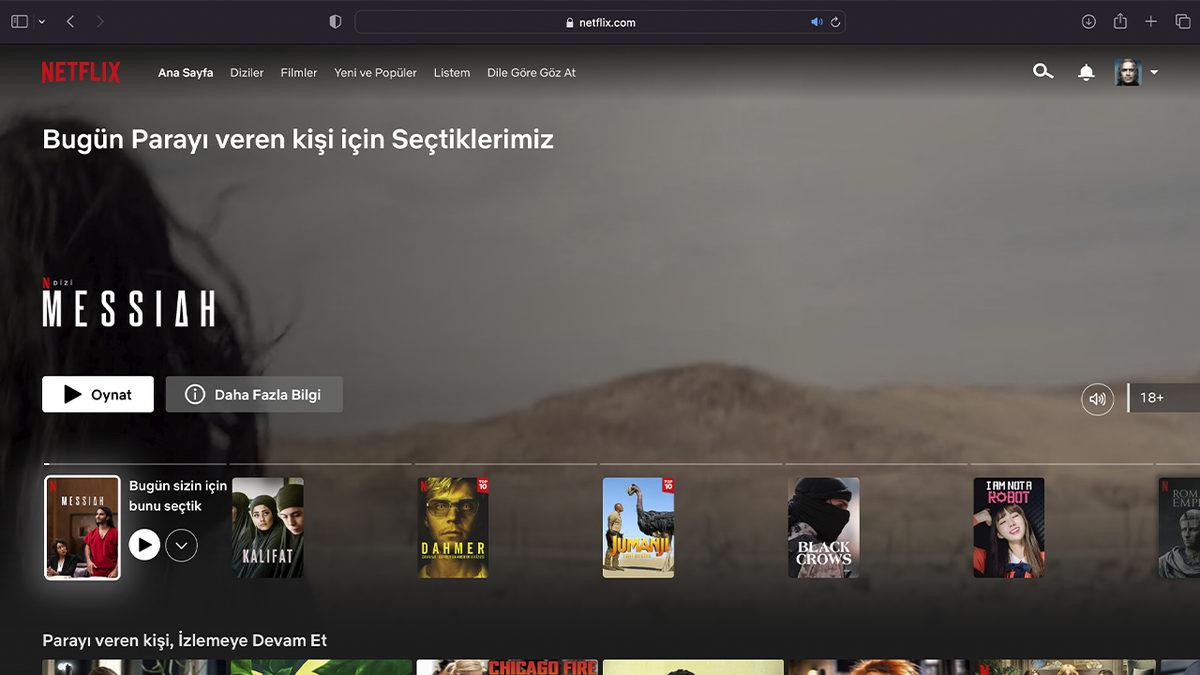Open the red dropdown beside the sidebar icon

tap(40, 20)
